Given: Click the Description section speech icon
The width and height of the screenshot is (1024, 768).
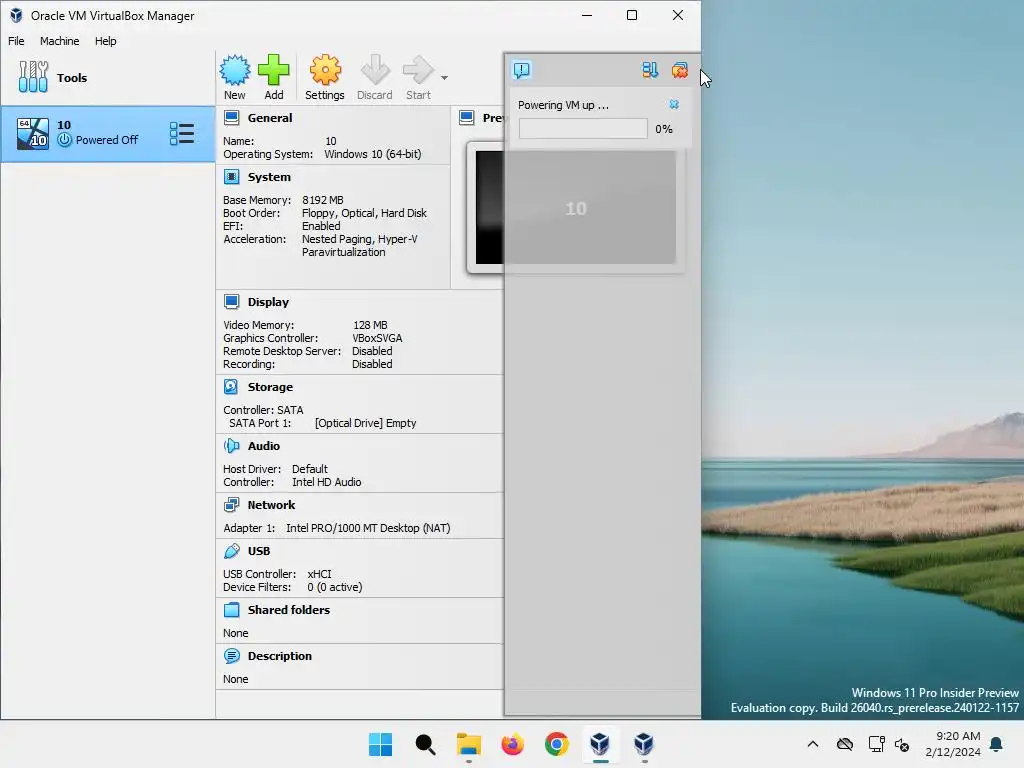Looking at the screenshot, I should point(231,656).
